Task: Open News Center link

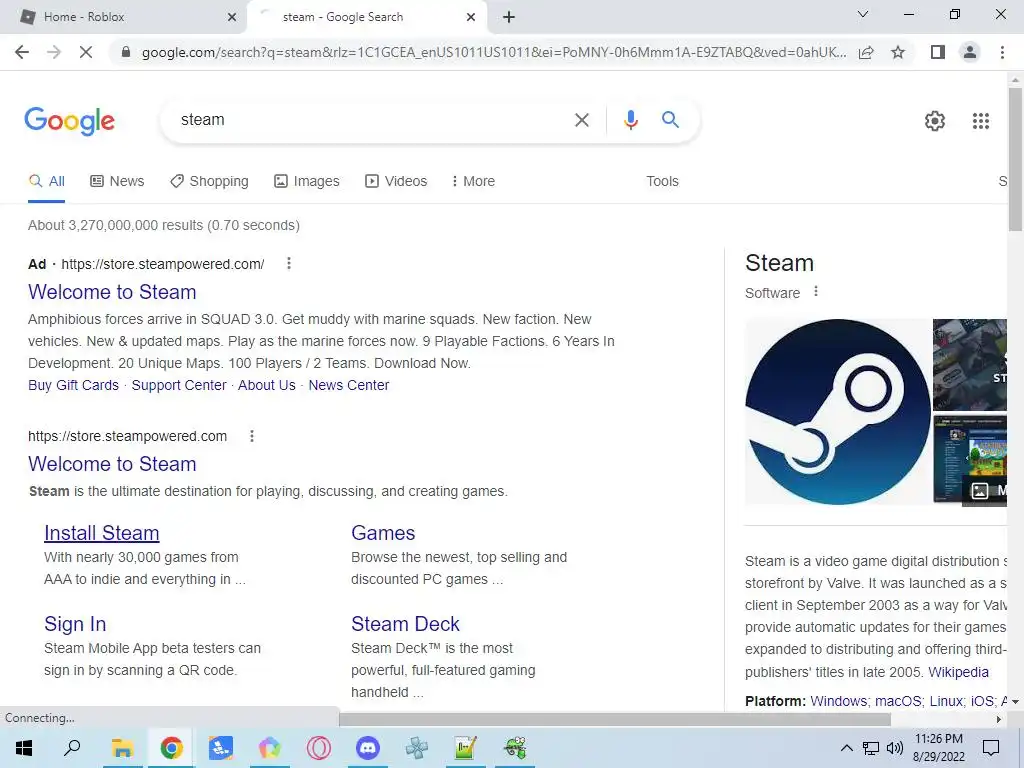Action: (x=349, y=385)
